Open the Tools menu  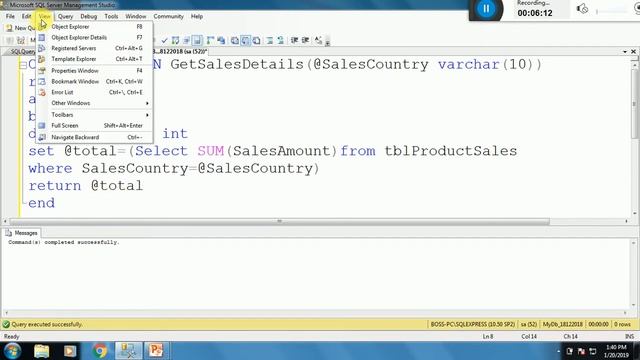pyautogui.click(x=111, y=16)
